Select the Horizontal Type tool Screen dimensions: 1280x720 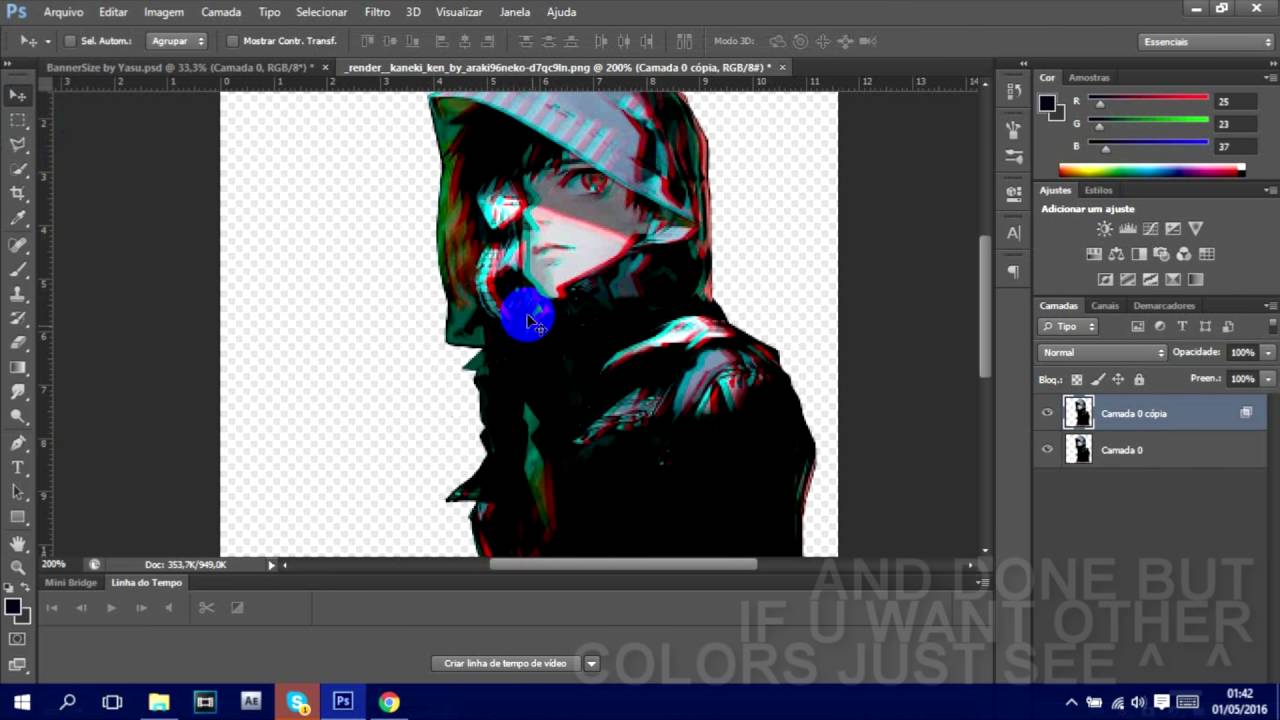click(x=18, y=467)
